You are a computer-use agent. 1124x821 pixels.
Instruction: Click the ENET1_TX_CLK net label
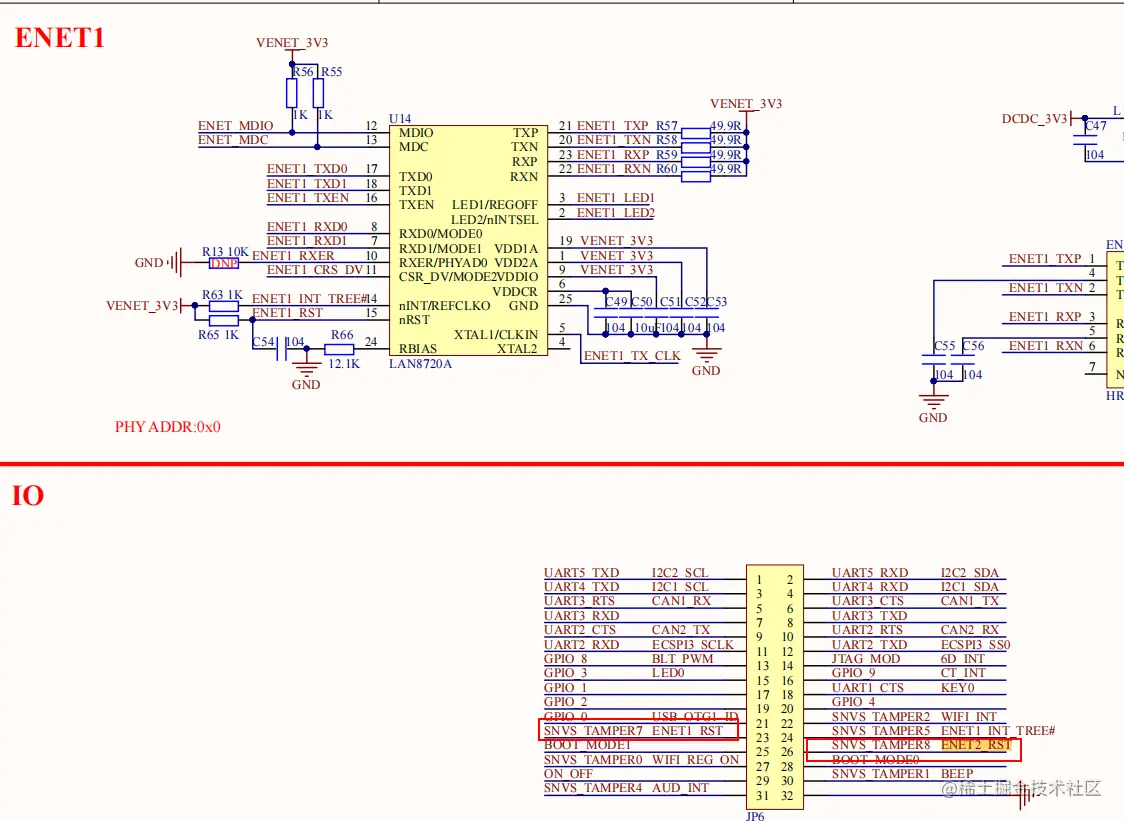pyautogui.click(x=632, y=356)
